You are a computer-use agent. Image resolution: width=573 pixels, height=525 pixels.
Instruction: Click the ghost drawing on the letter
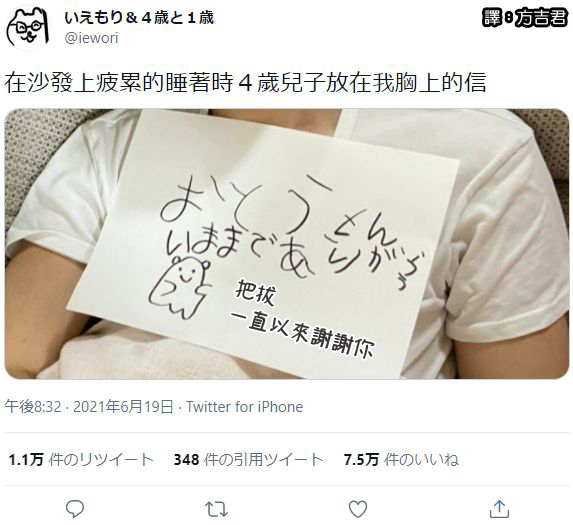tap(179, 286)
